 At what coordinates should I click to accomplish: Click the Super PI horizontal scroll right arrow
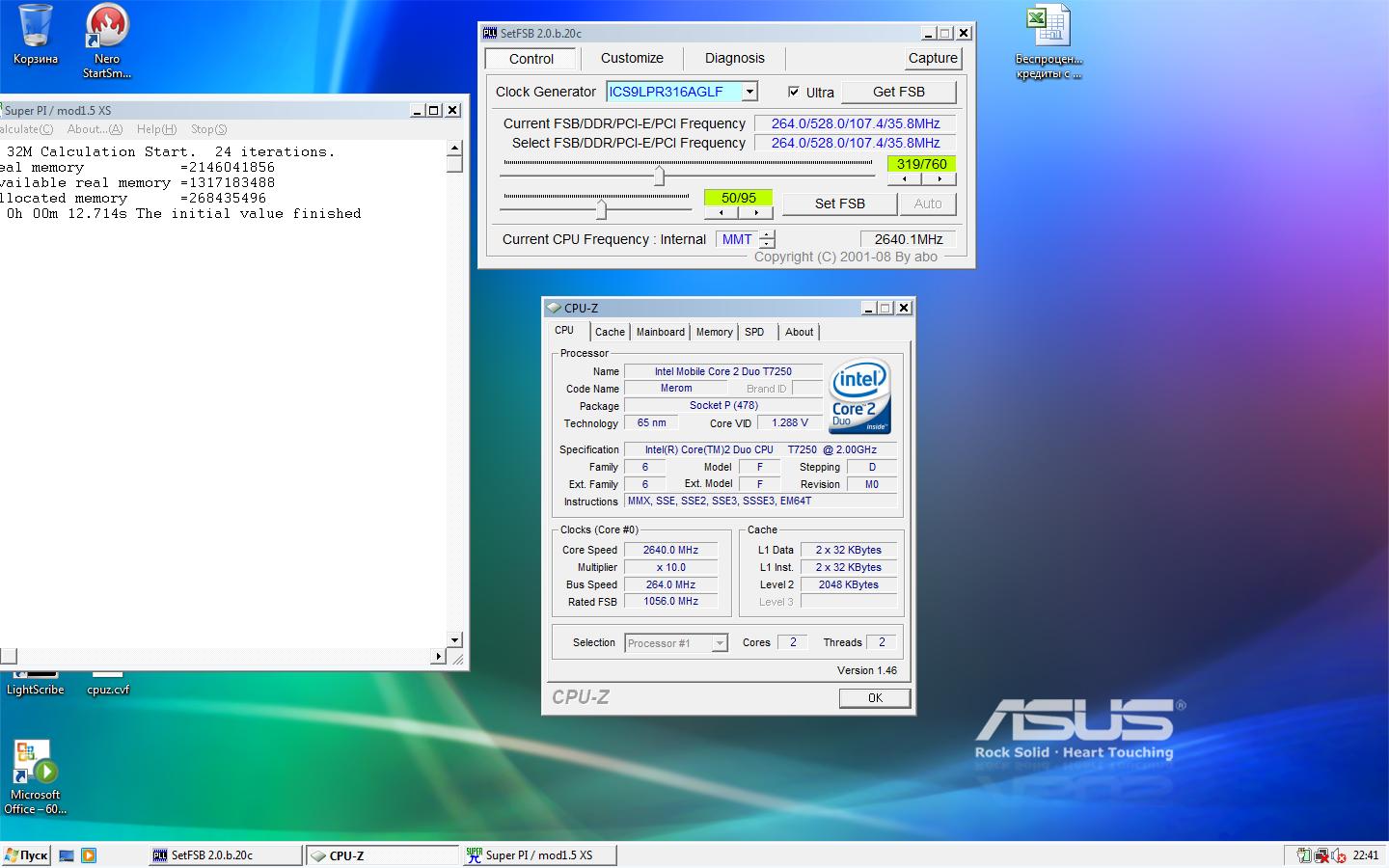[x=438, y=657]
